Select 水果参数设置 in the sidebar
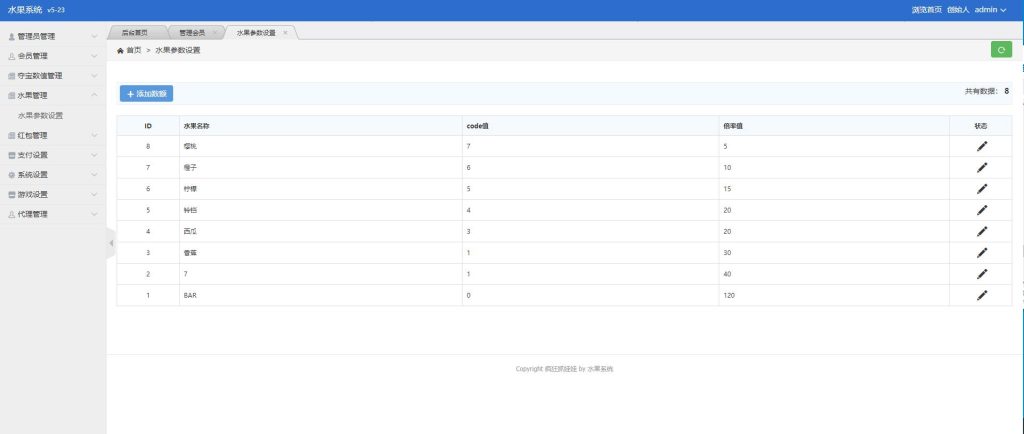This screenshot has height=434, width=1024. click(x=47, y=116)
